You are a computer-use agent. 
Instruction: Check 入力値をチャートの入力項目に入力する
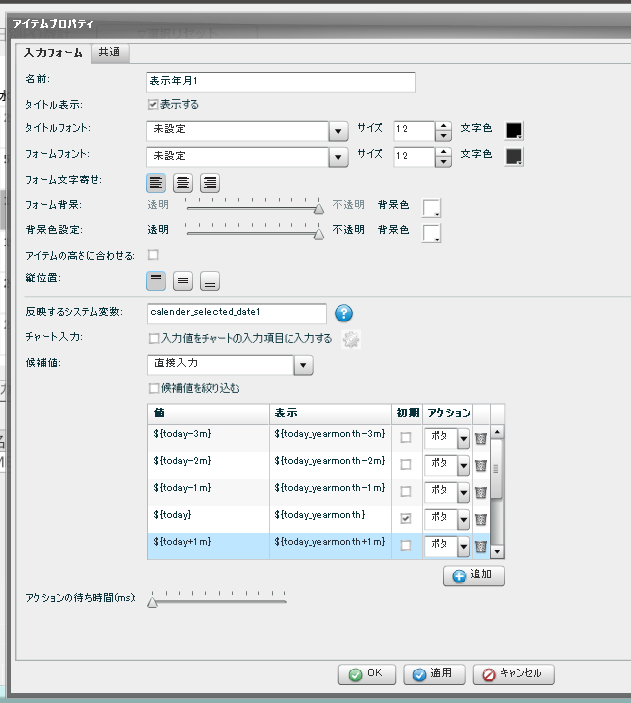click(x=154, y=338)
